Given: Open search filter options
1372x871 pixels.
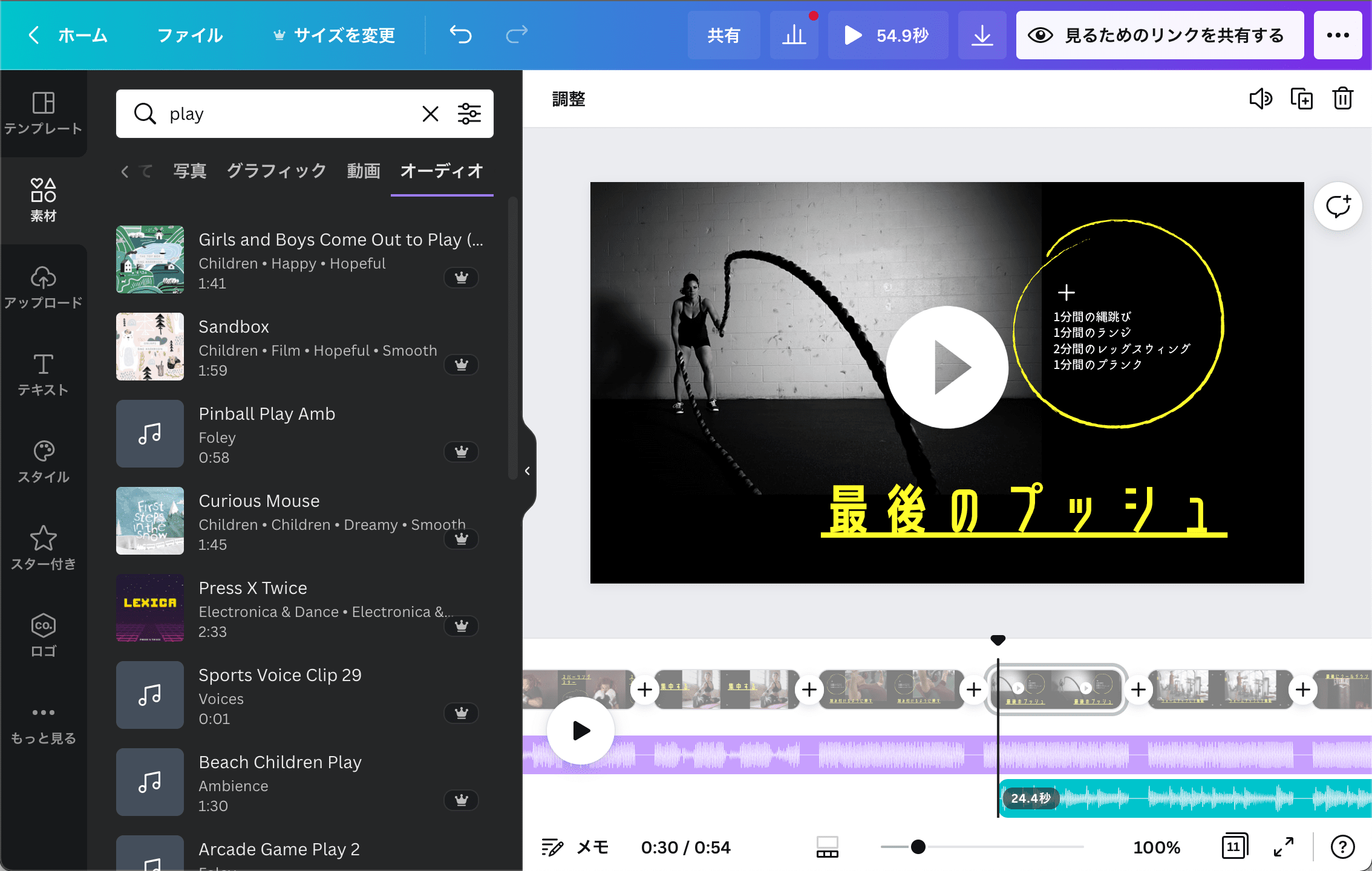Looking at the screenshot, I should [x=470, y=113].
